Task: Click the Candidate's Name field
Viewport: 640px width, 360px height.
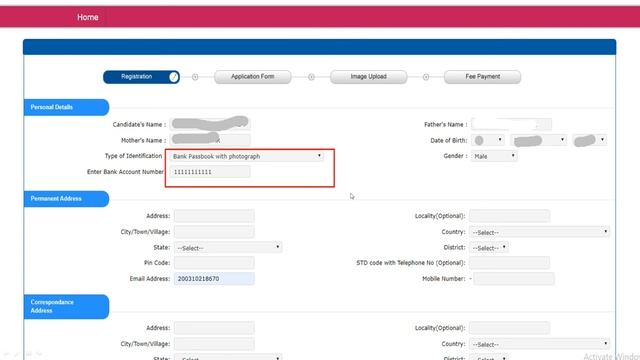Action: click(210, 124)
